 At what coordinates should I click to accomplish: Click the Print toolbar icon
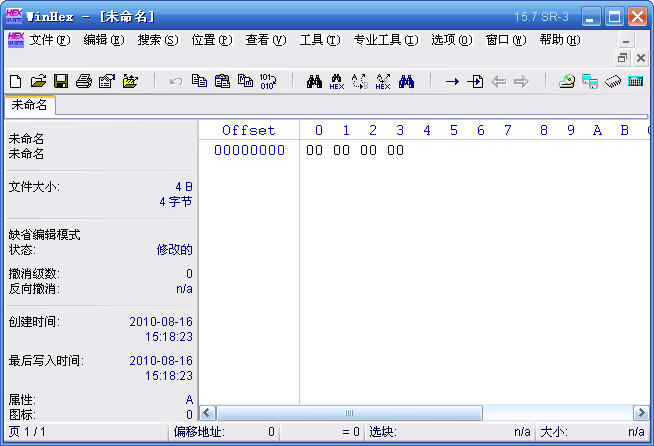pyautogui.click(x=84, y=82)
